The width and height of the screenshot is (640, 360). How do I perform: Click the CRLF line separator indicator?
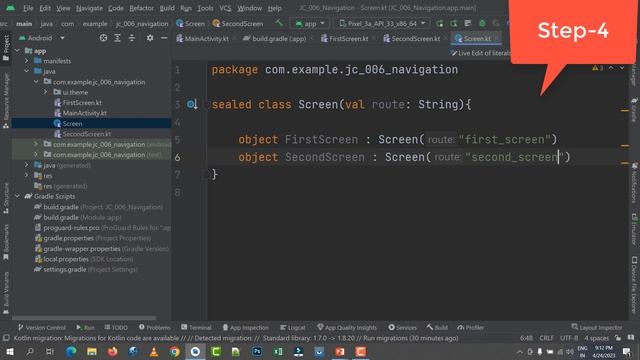click(x=547, y=338)
